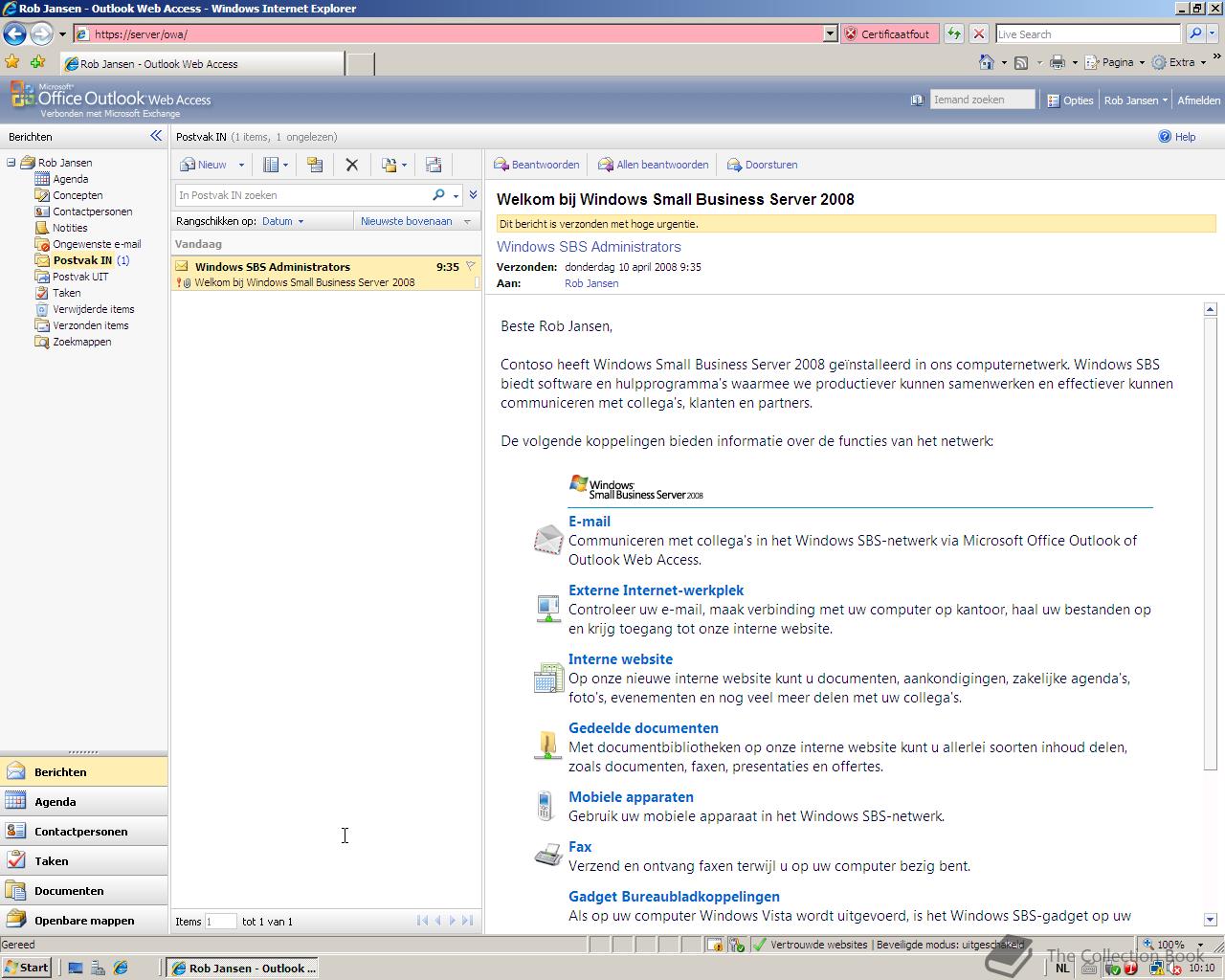The width and height of the screenshot is (1225, 980).
Task: Switch to Agenda module tab
Action: coord(83,802)
